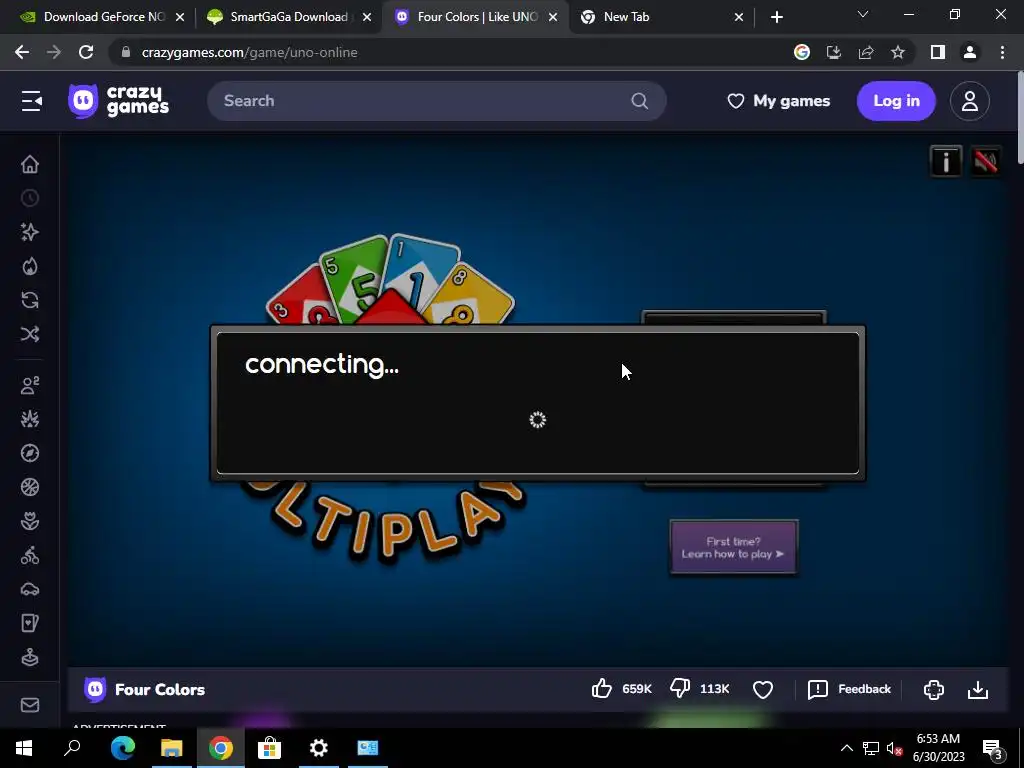Enter fullscreen mode for the game
Viewport: 1024px width, 768px height.
(x=934, y=689)
